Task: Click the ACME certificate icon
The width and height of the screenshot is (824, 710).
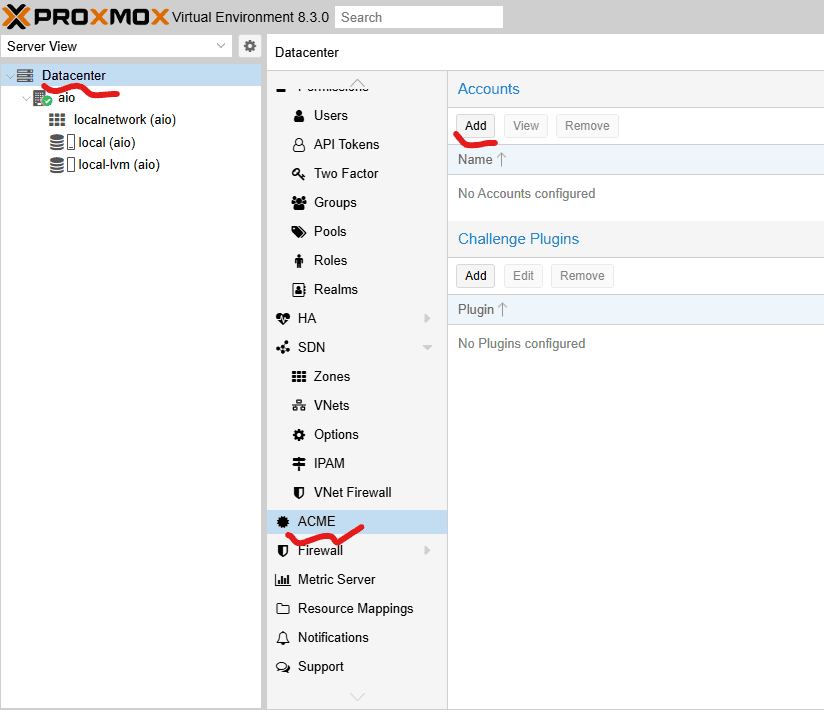Action: (283, 521)
